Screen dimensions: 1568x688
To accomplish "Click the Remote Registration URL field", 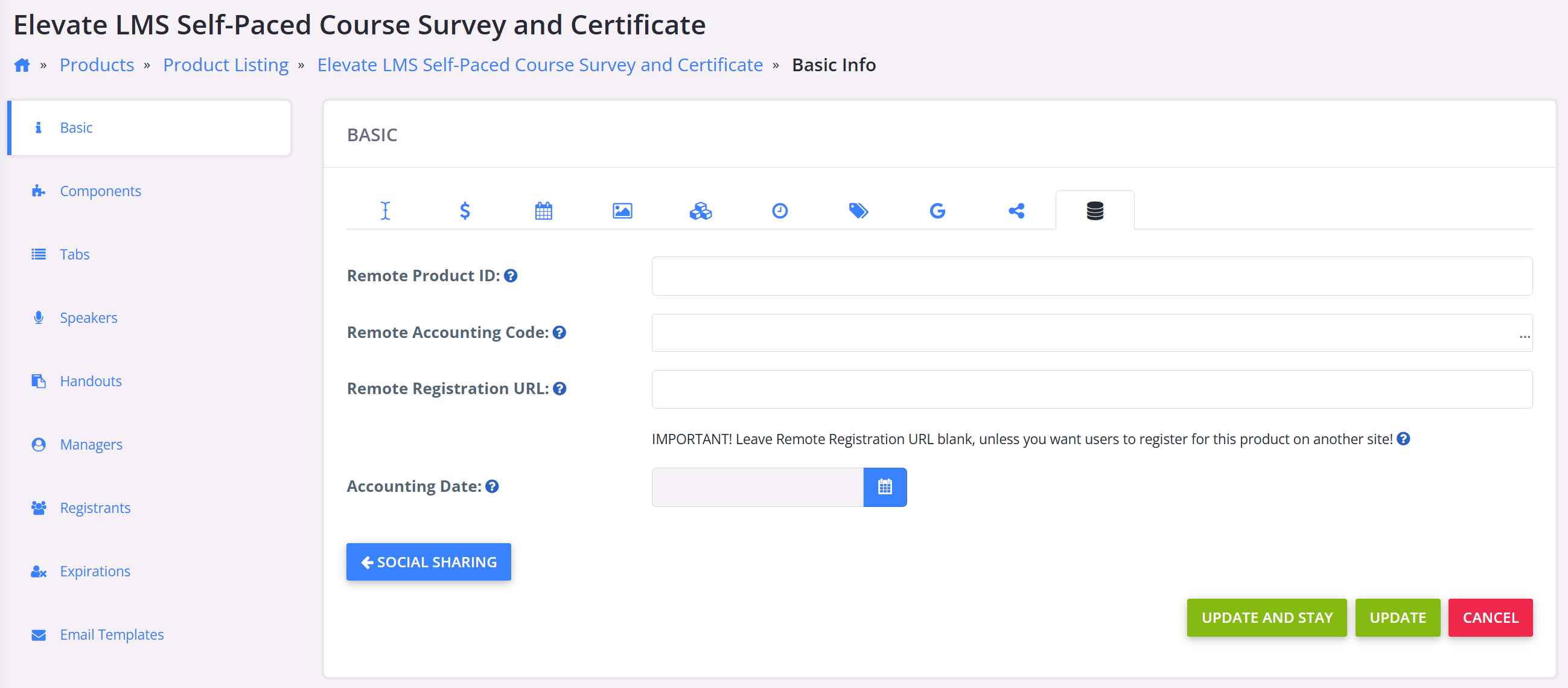I will (x=1091, y=389).
